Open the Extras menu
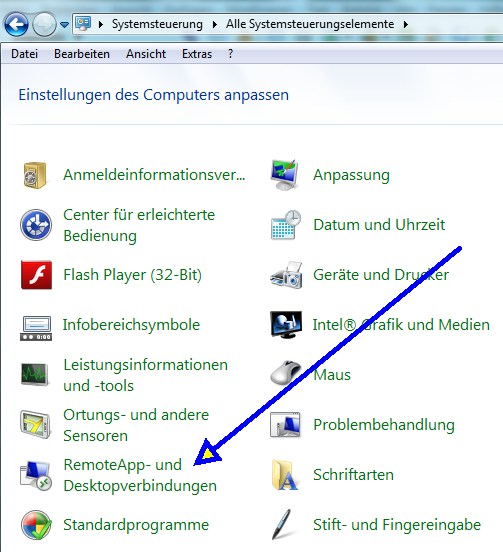Viewport: 503px width, 552px height. [x=197, y=54]
